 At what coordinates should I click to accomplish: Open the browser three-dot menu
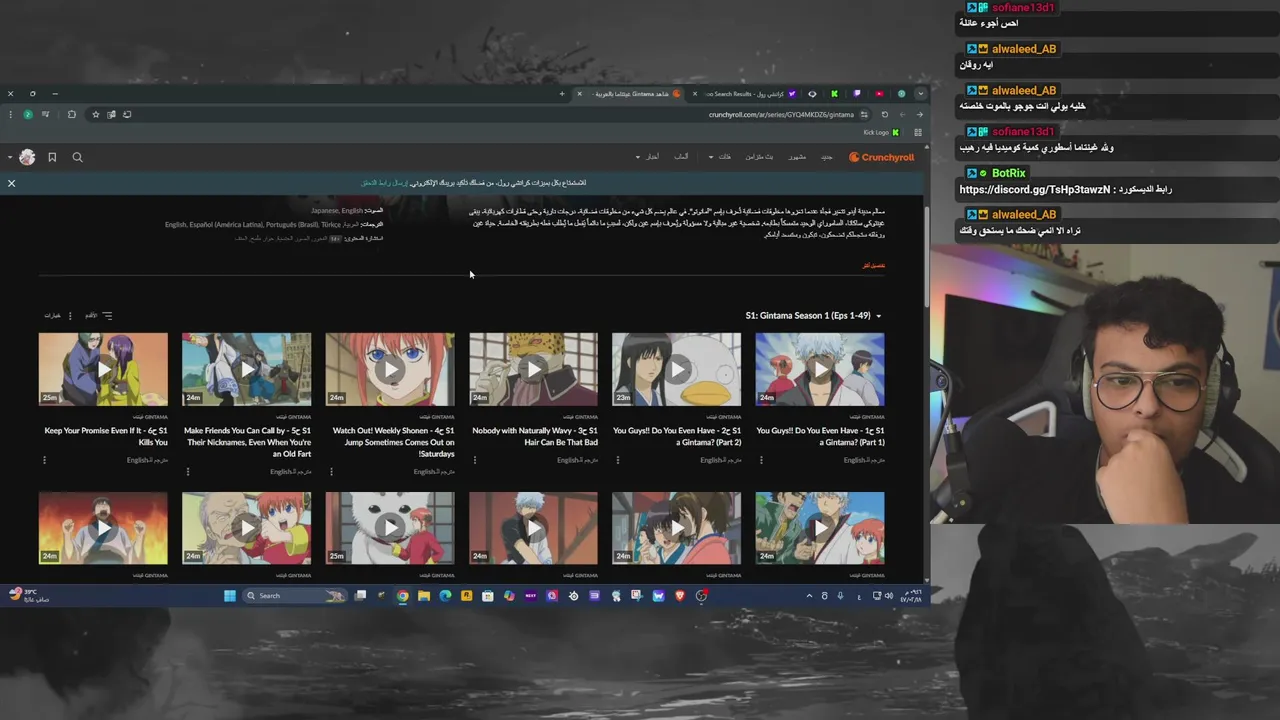(x=10, y=114)
